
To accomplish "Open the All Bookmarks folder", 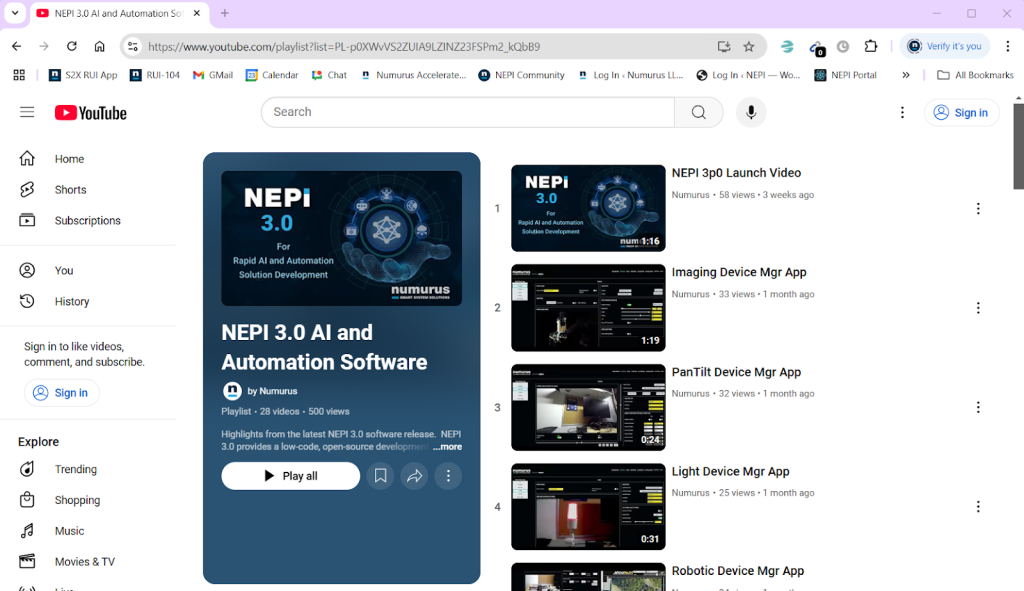I will click(975, 75).
